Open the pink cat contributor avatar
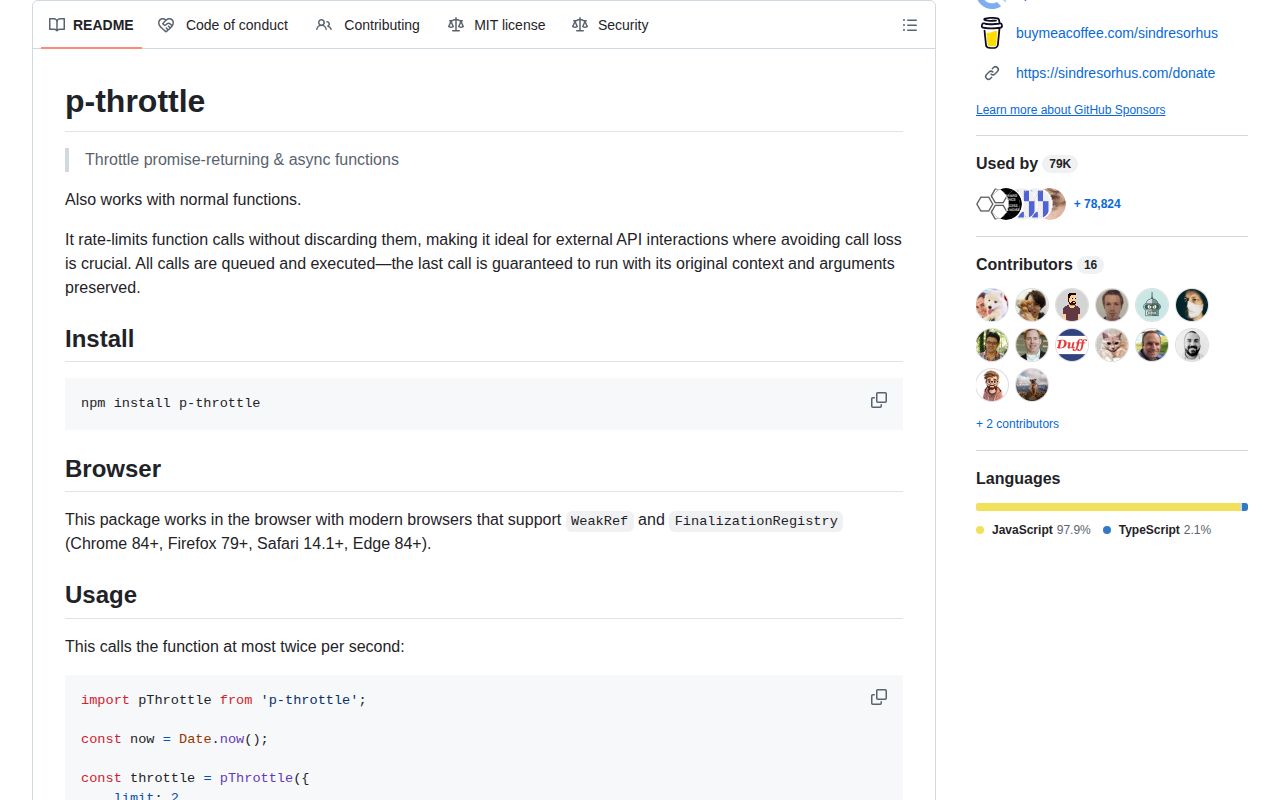This screenshot has height=800, width=1280. 1112,345
